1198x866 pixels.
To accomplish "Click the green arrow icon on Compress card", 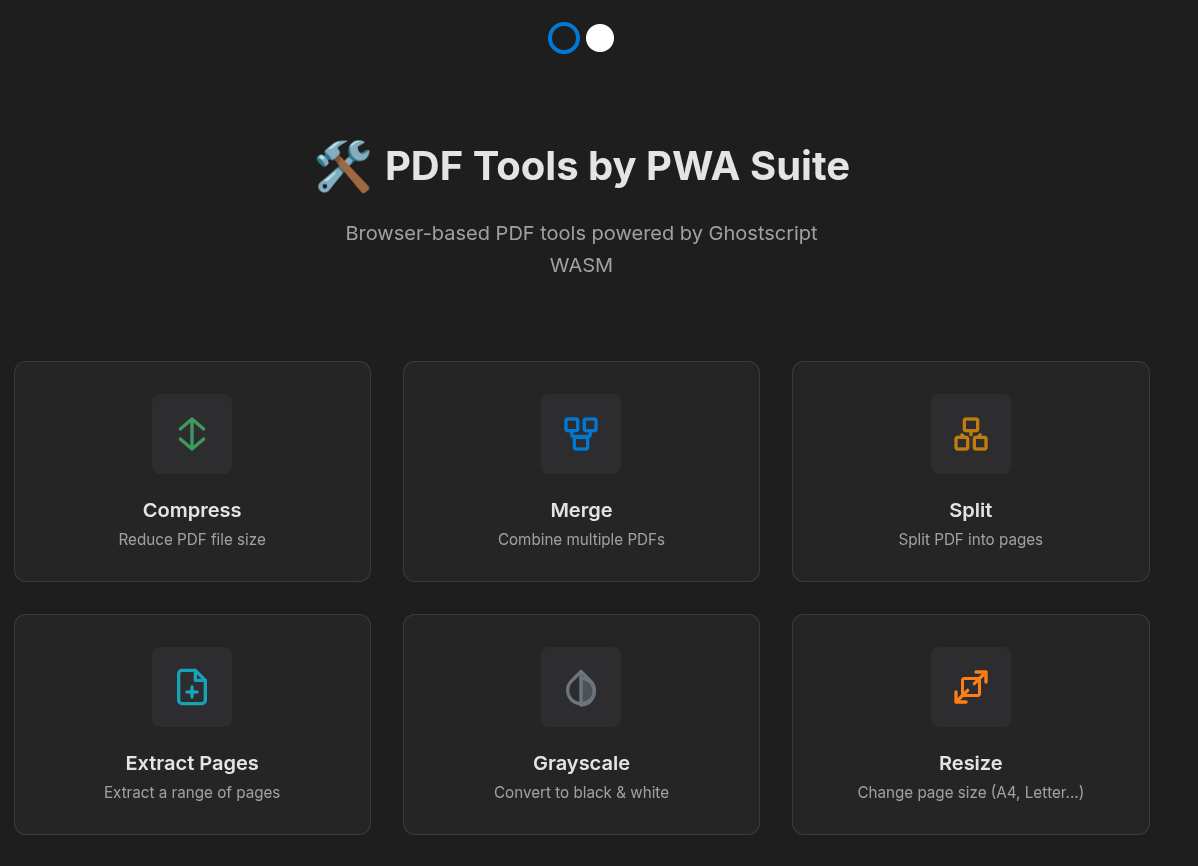I will 192,433.
